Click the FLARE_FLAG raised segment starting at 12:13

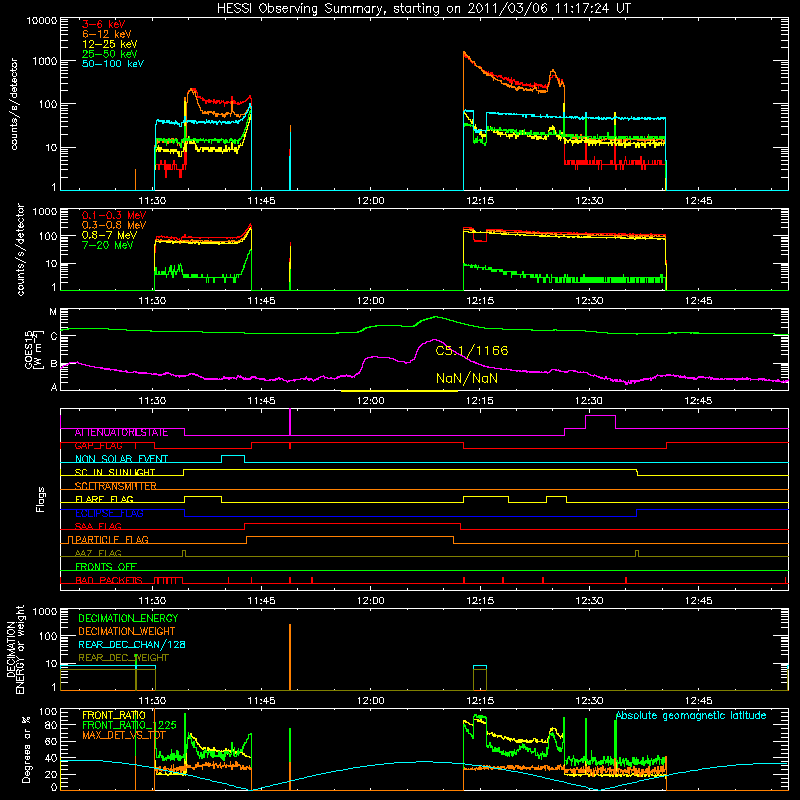point(486,496)
